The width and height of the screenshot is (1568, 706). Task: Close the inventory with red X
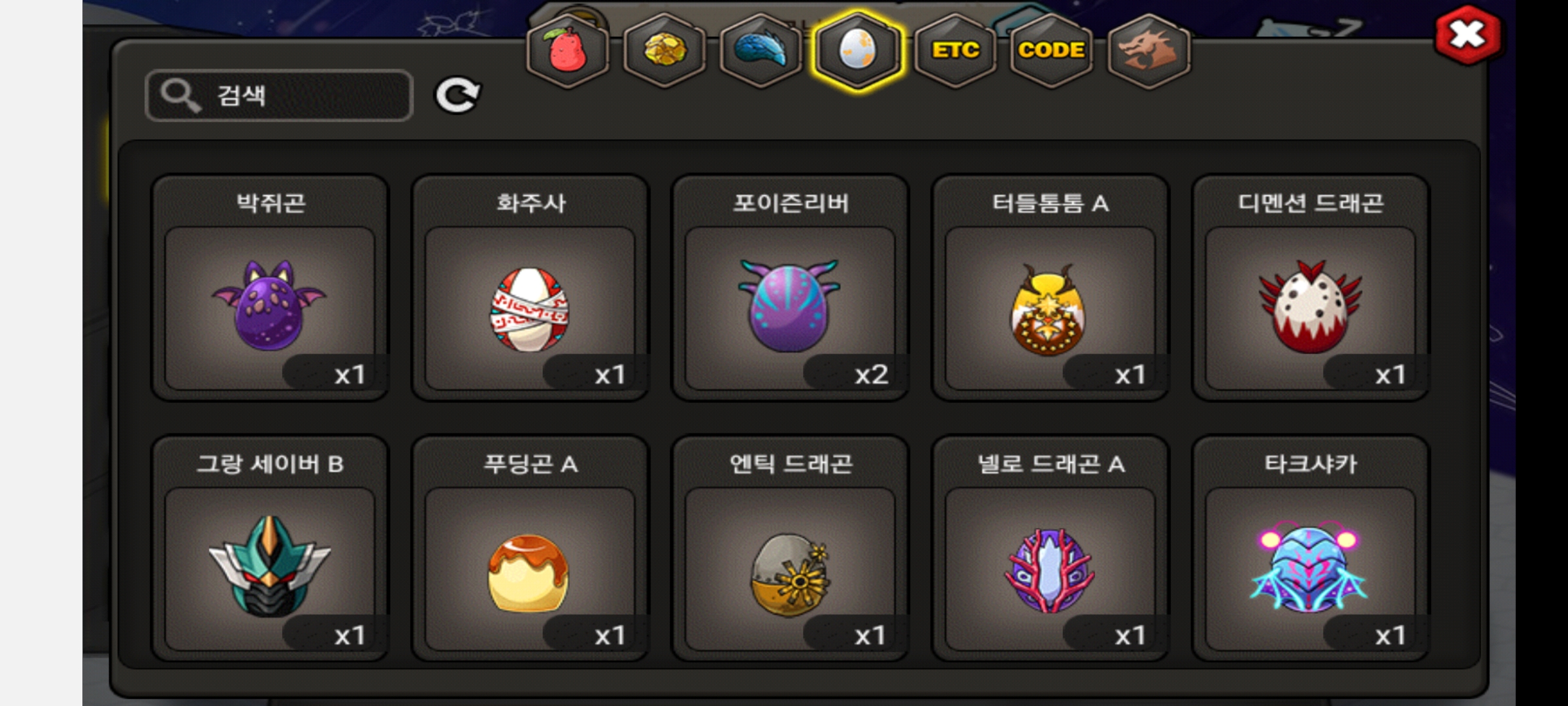click(x=1468, y=35)
